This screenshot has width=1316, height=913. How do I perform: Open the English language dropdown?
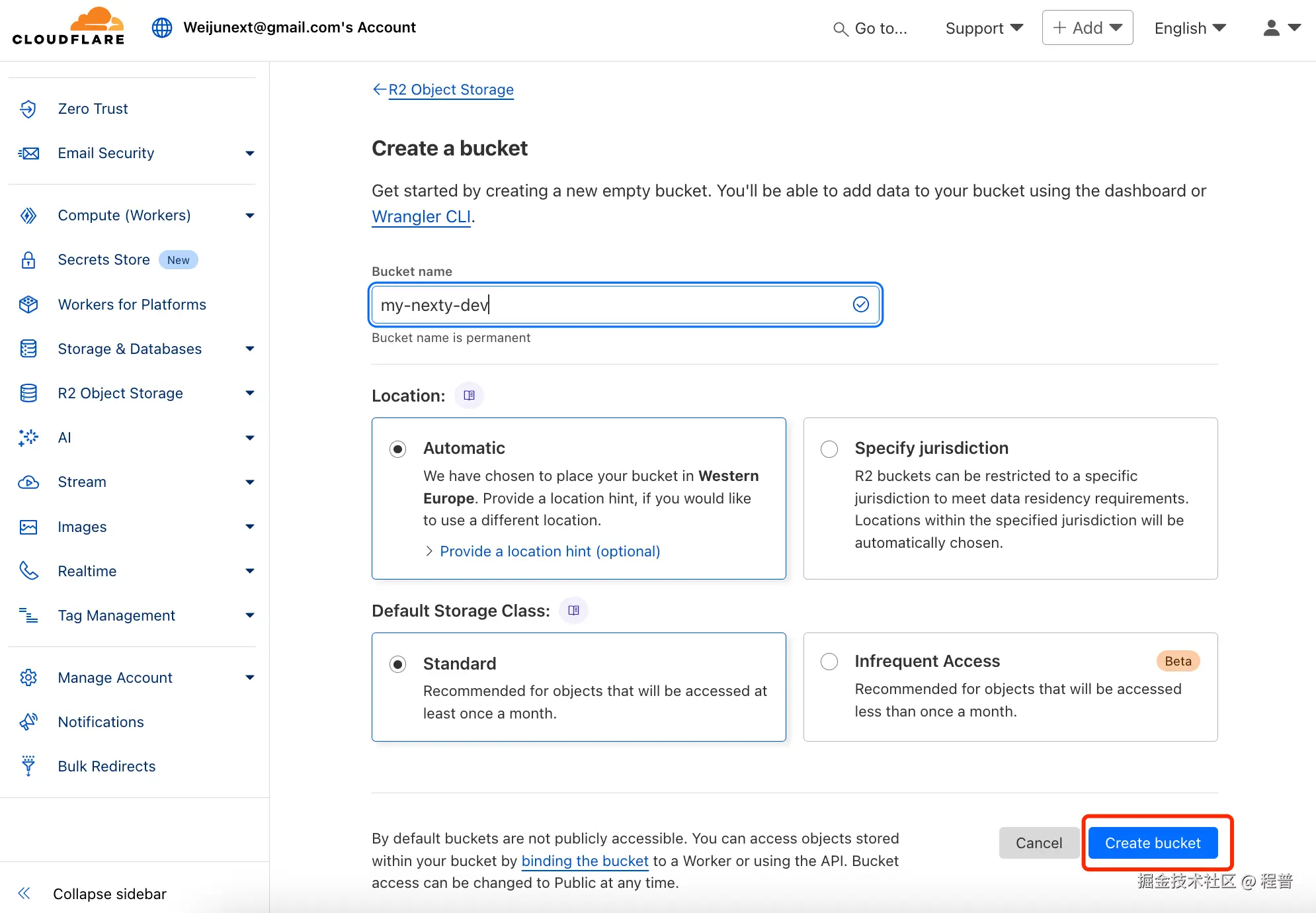coord(1190,28)
